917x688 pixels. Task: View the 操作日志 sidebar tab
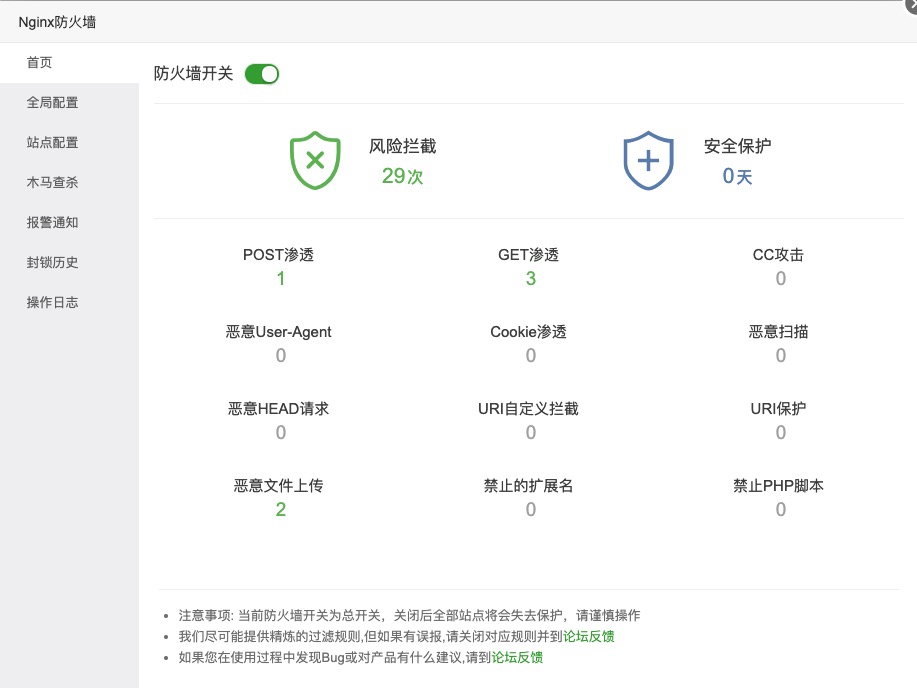click(70, 302)
